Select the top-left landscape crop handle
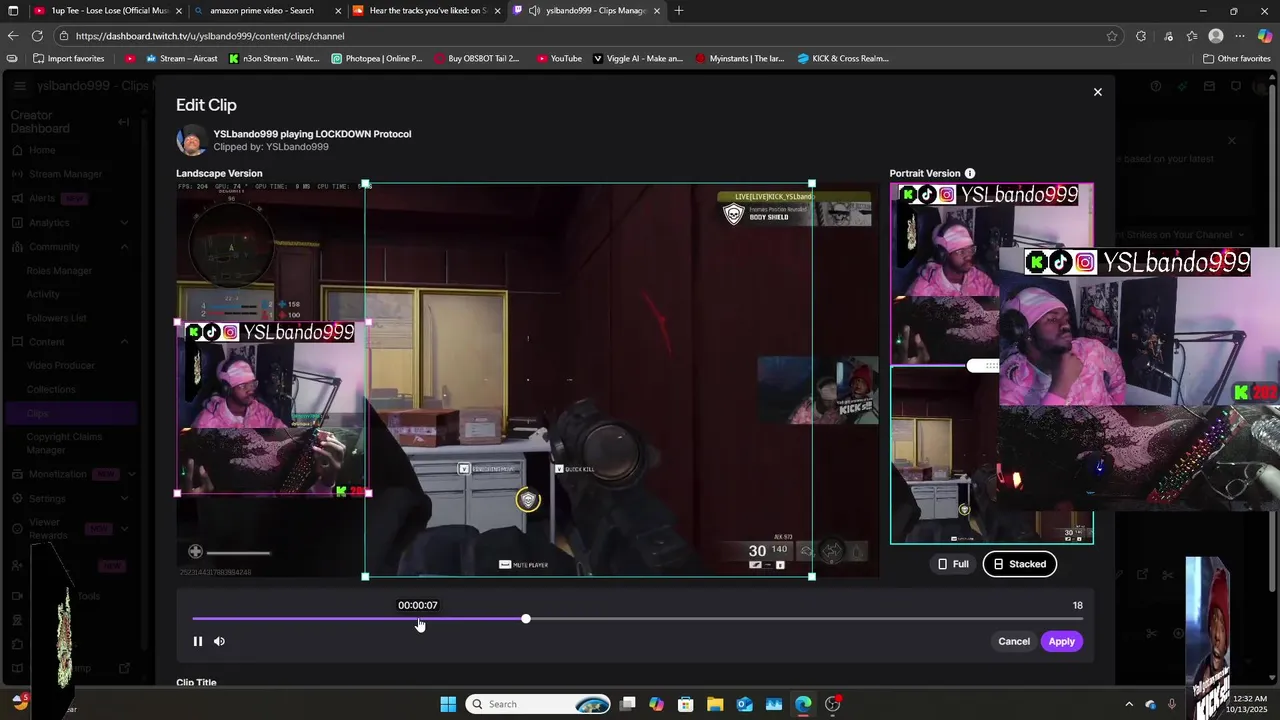1280x720 pixels. click(365, 184)
